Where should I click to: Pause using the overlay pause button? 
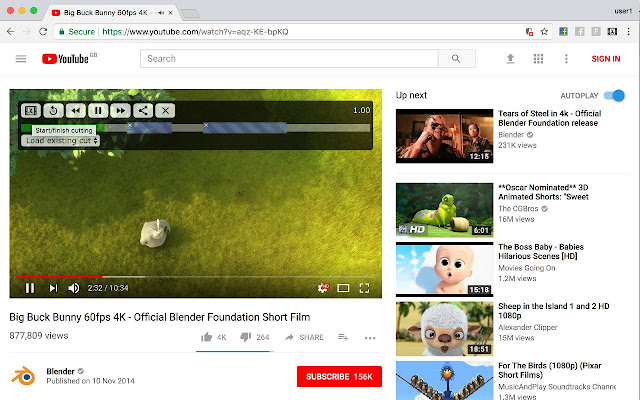(x=98, y=111)
